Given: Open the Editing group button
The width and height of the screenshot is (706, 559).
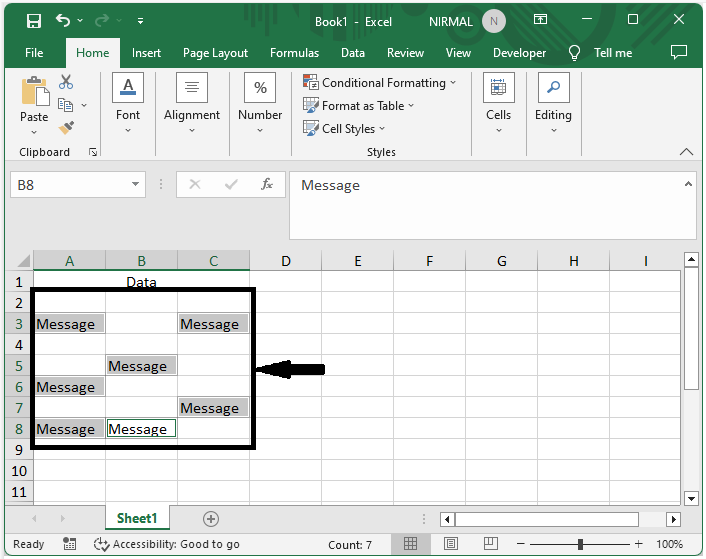Looking at the screenshot, I should (x=553, y=104).
